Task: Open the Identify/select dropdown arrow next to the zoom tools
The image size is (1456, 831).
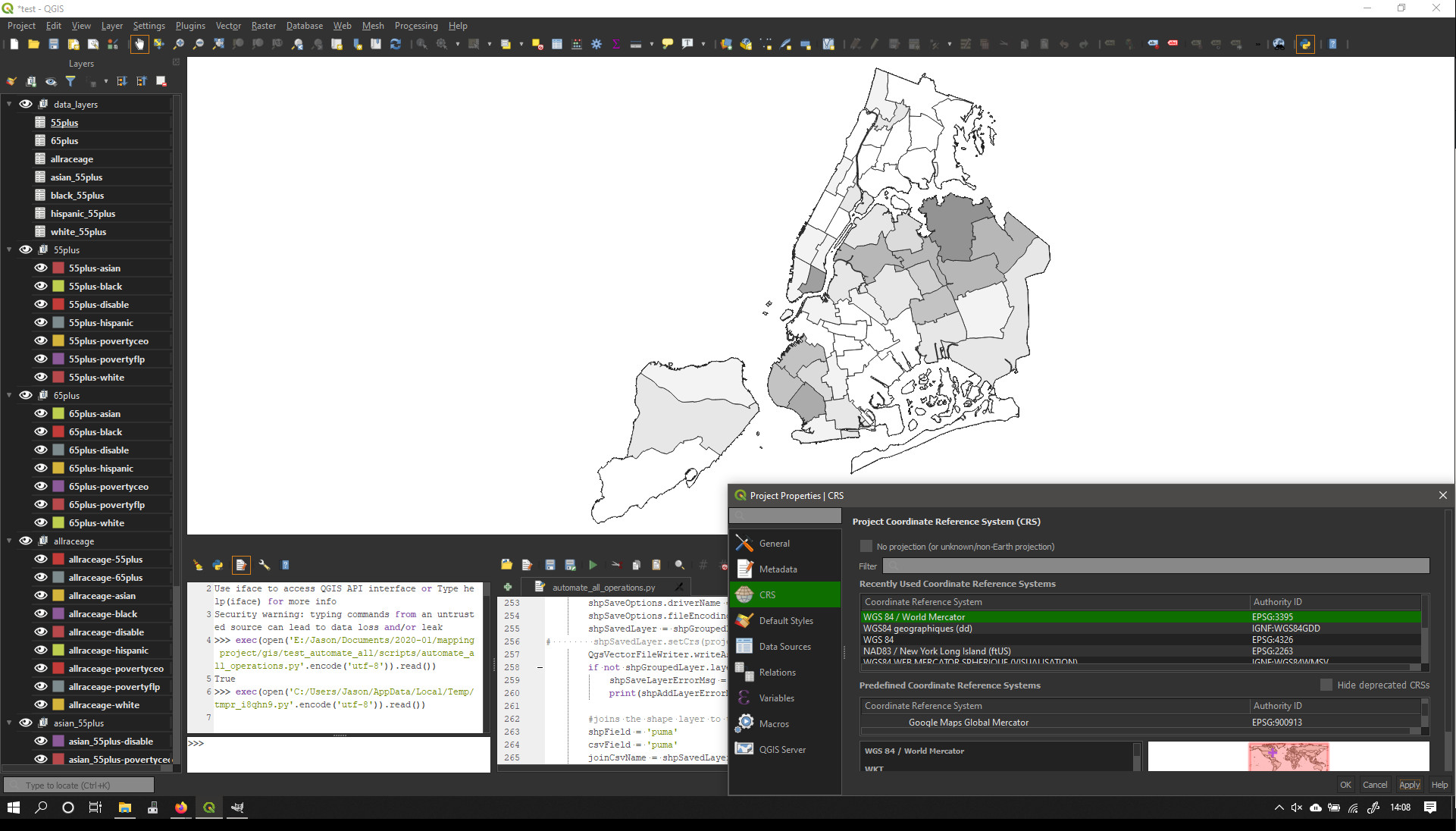Action: click(458, 44)
